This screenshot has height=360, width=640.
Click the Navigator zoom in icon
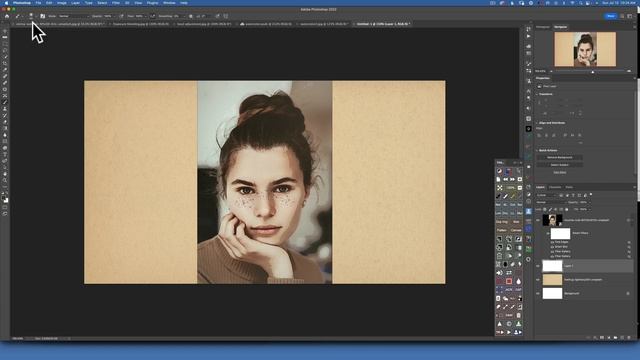629,71
